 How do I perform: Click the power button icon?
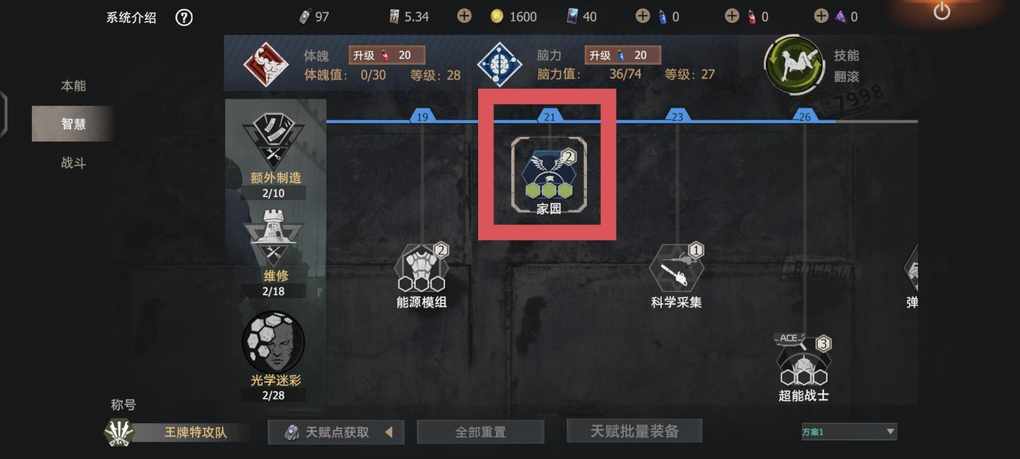click(x=941, y=11)
